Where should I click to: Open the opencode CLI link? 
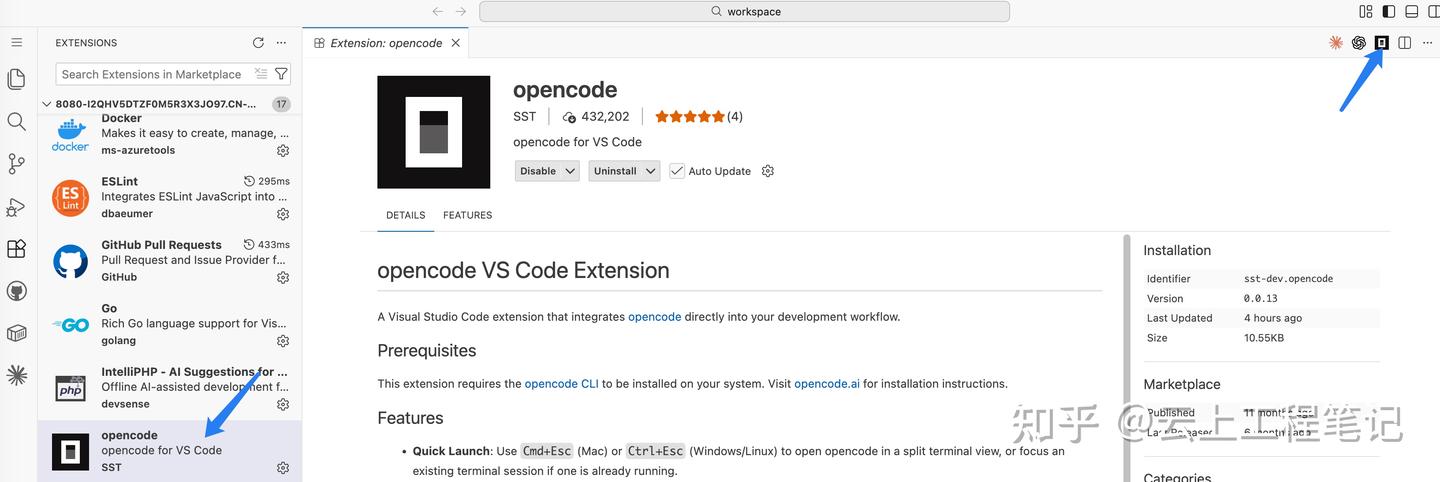[561, 384]
